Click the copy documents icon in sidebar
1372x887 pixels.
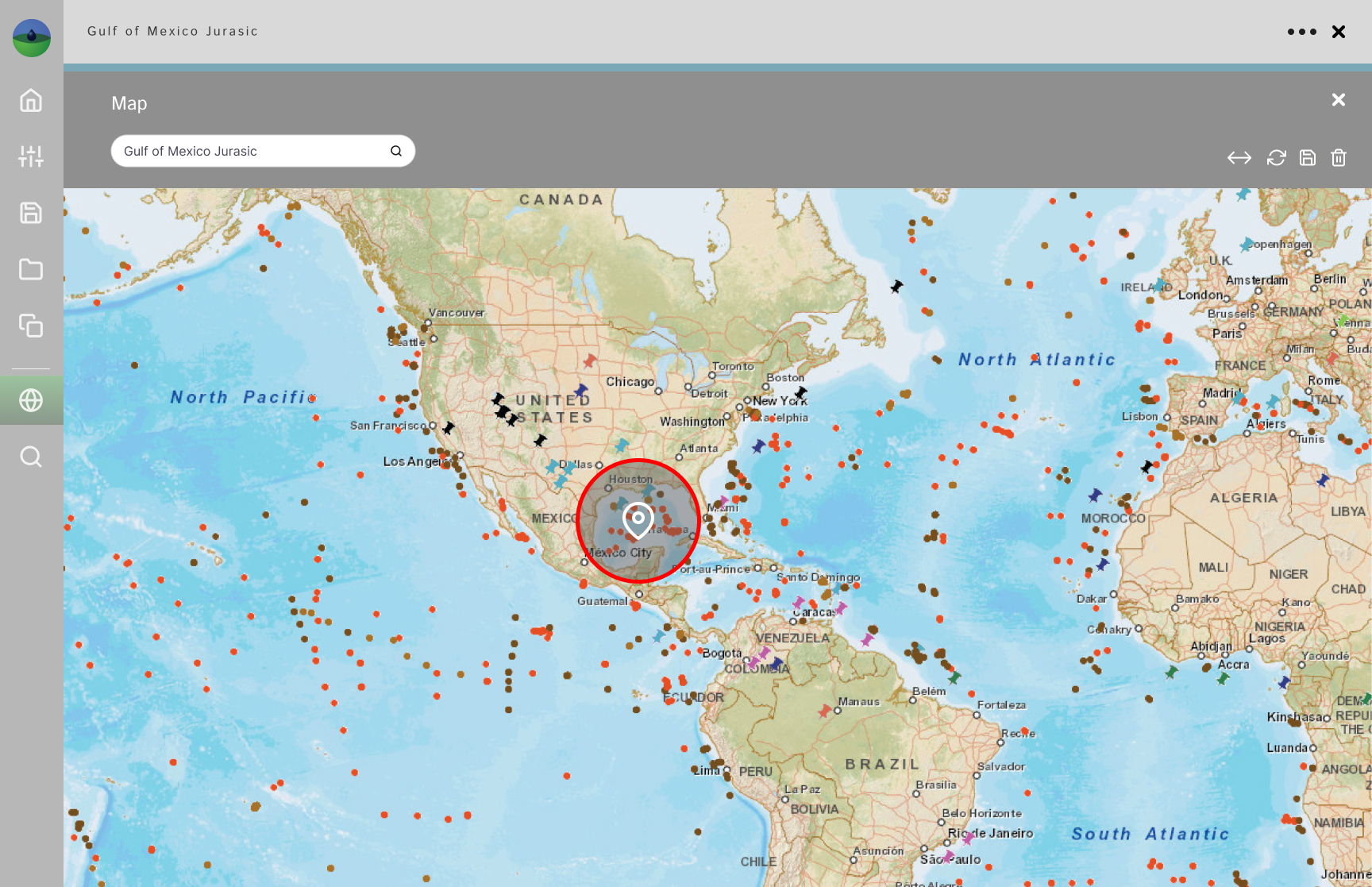(x=31, y=326)
